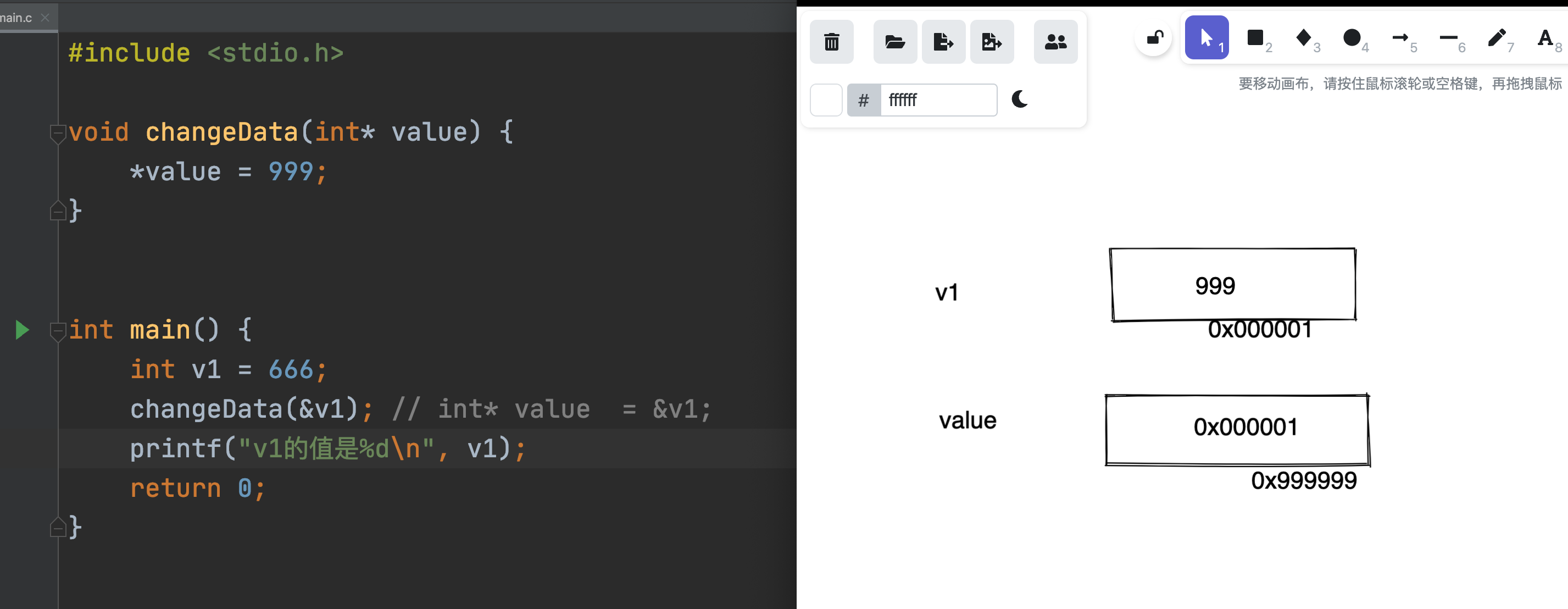Screen dimensions: 1568x609
Task: Select the diamond shape tool
Action: click(1303, 38)
